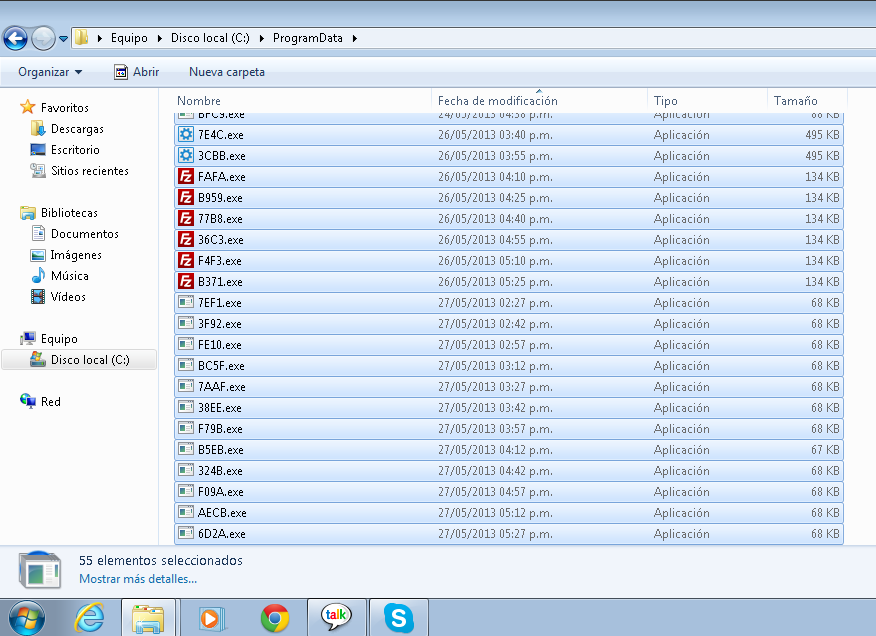
Task: Expand arrow before Equipo in address bar
Action: click(x=99, y=38)
